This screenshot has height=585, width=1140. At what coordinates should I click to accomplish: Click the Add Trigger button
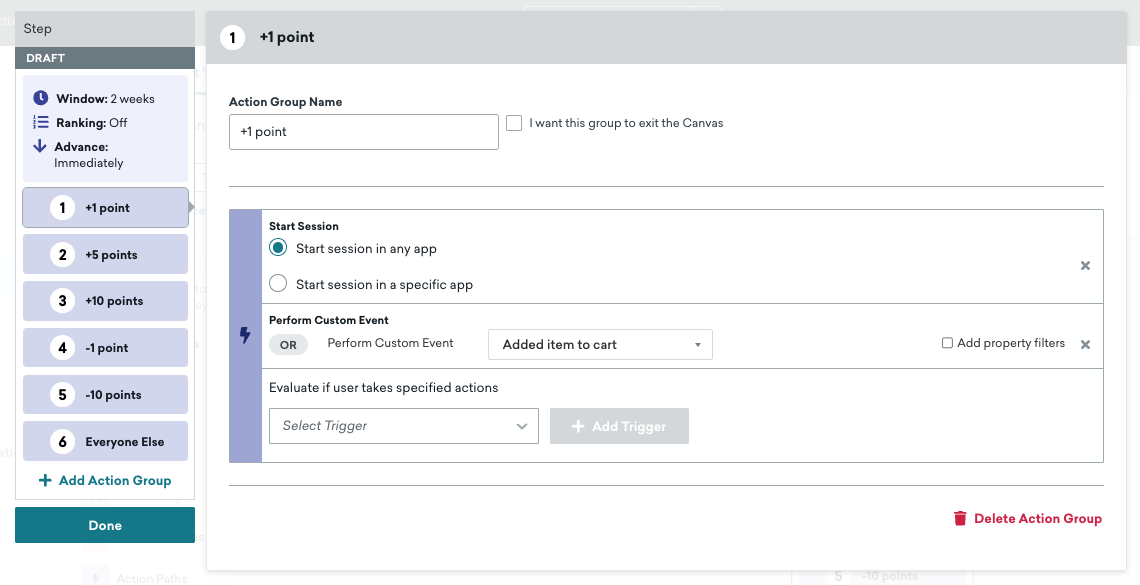click(619, 426)
